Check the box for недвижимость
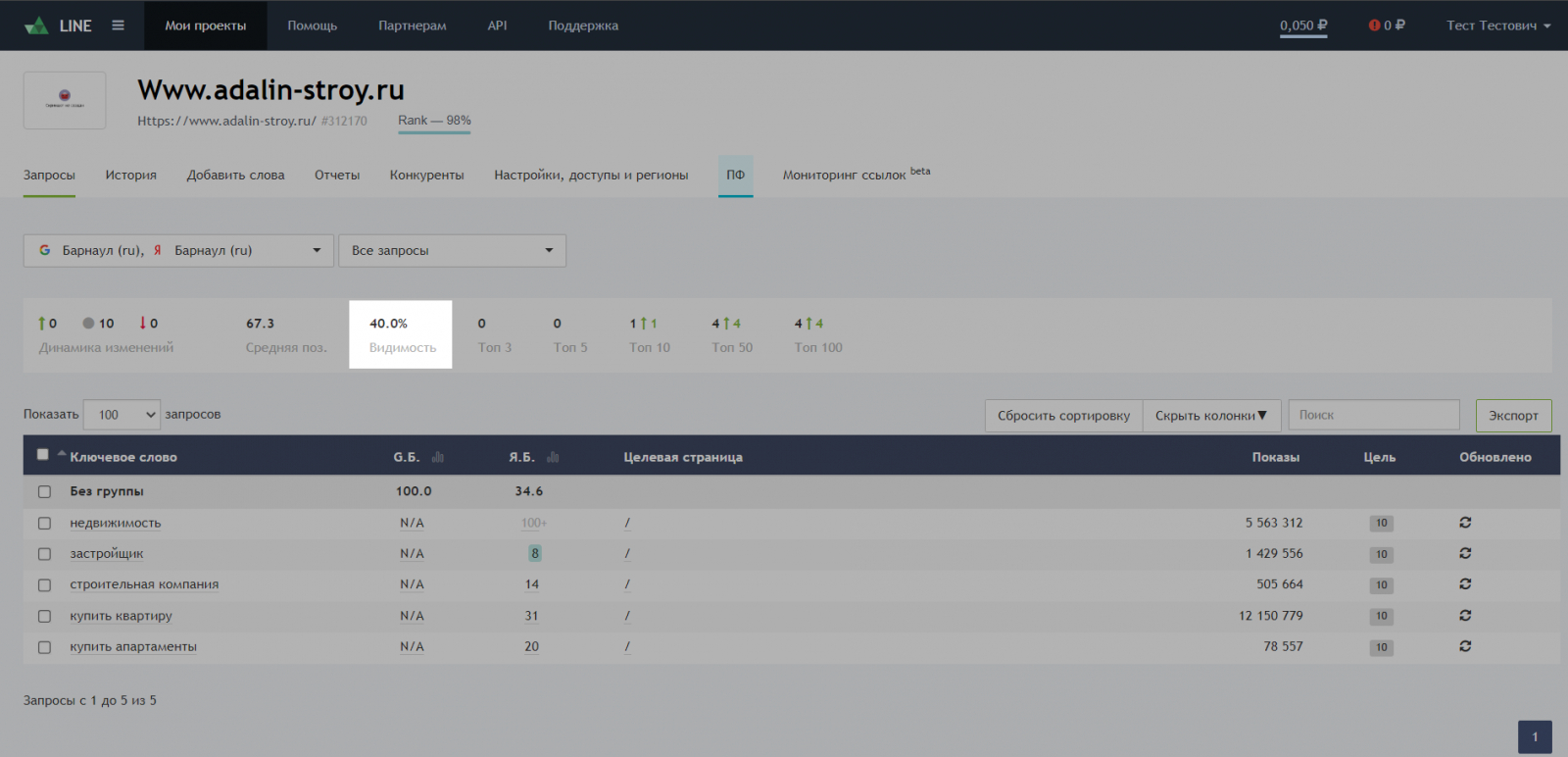This screenshot has height=757, width=1568. [44, 524]
